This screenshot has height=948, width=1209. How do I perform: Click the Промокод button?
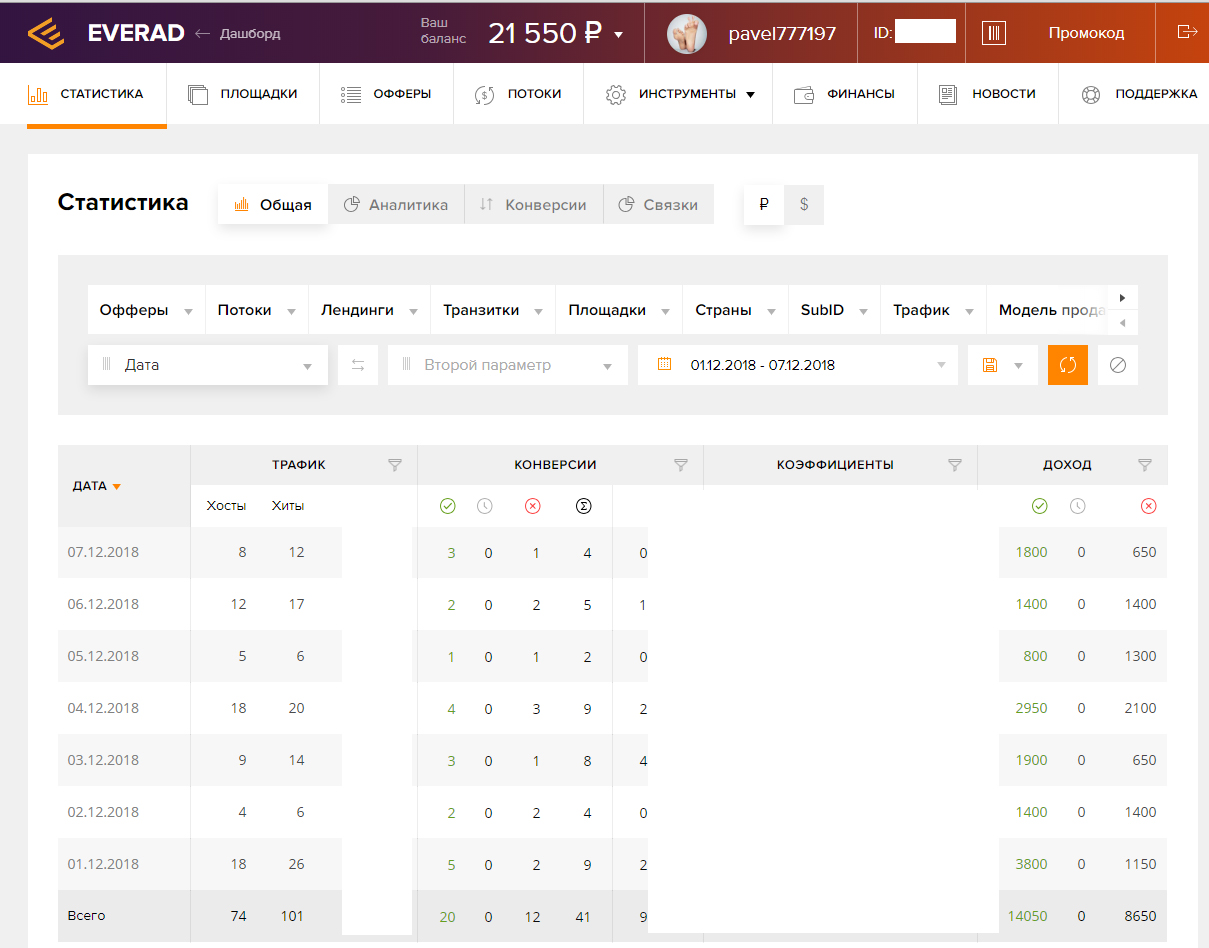pyautogui.click(x=1086, y=33)
